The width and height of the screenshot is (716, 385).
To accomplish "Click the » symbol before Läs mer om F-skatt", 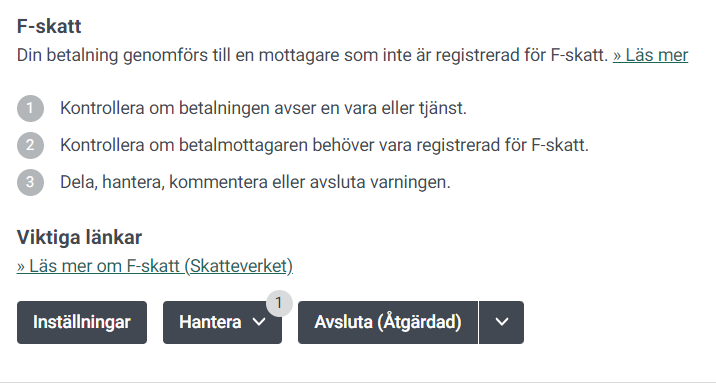I will [21, 266].
